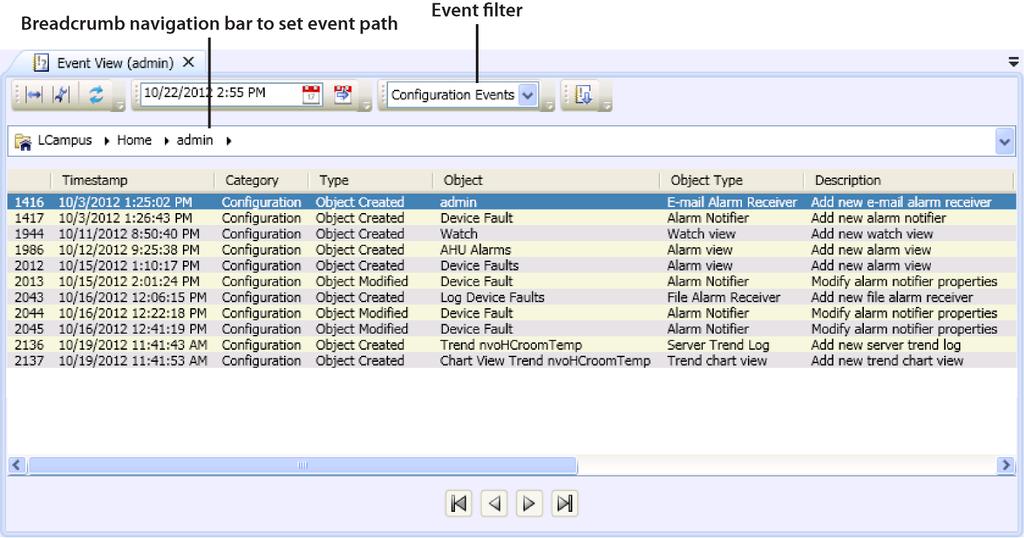The image size is (1024, 538).
Task: Refresh the event list with the refresh icon
Action: 96,95
